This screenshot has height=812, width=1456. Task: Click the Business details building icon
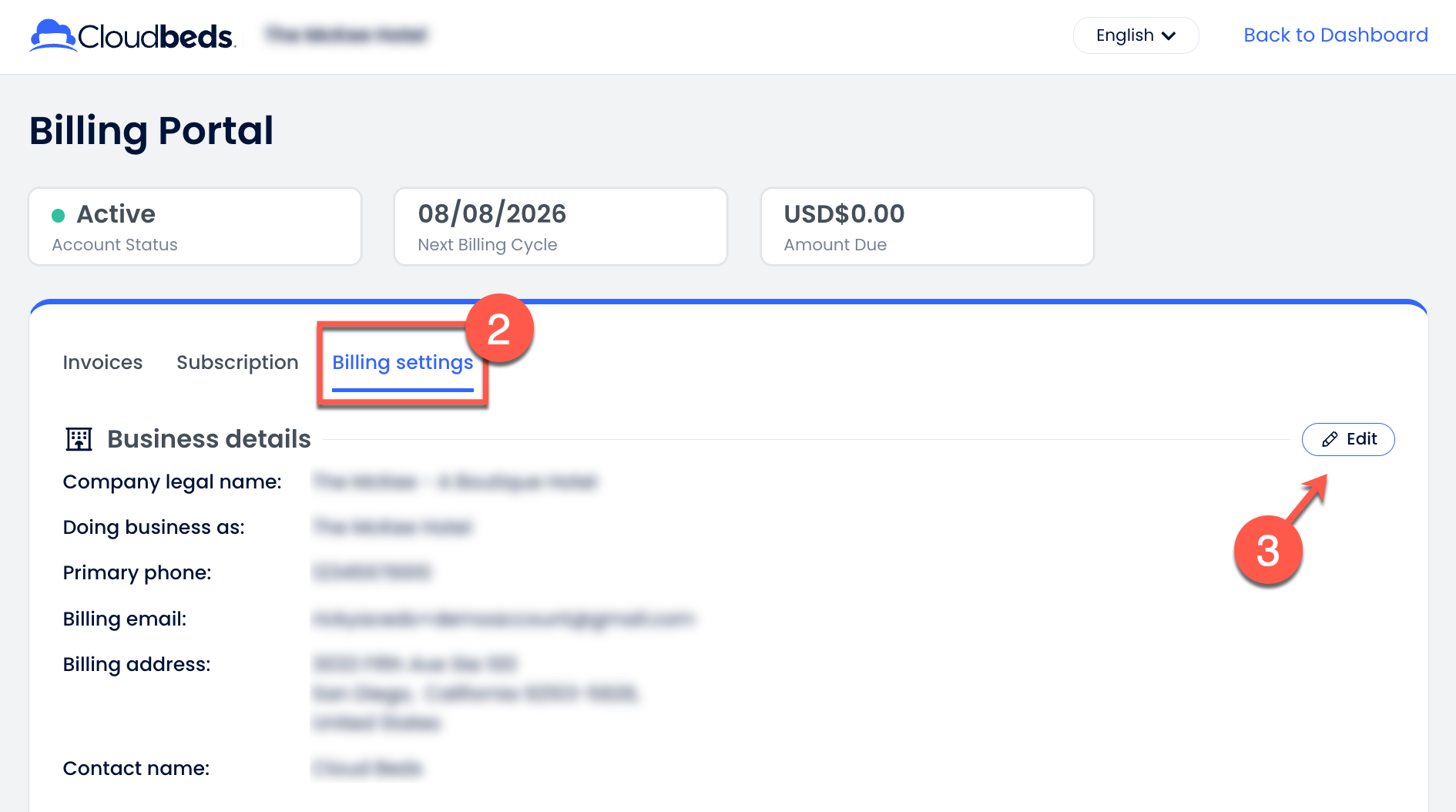click(79, 439)
